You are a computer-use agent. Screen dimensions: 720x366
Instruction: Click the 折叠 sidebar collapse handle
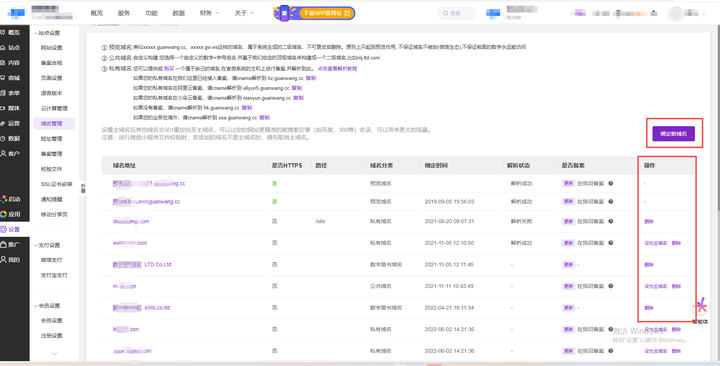(83, 188)
